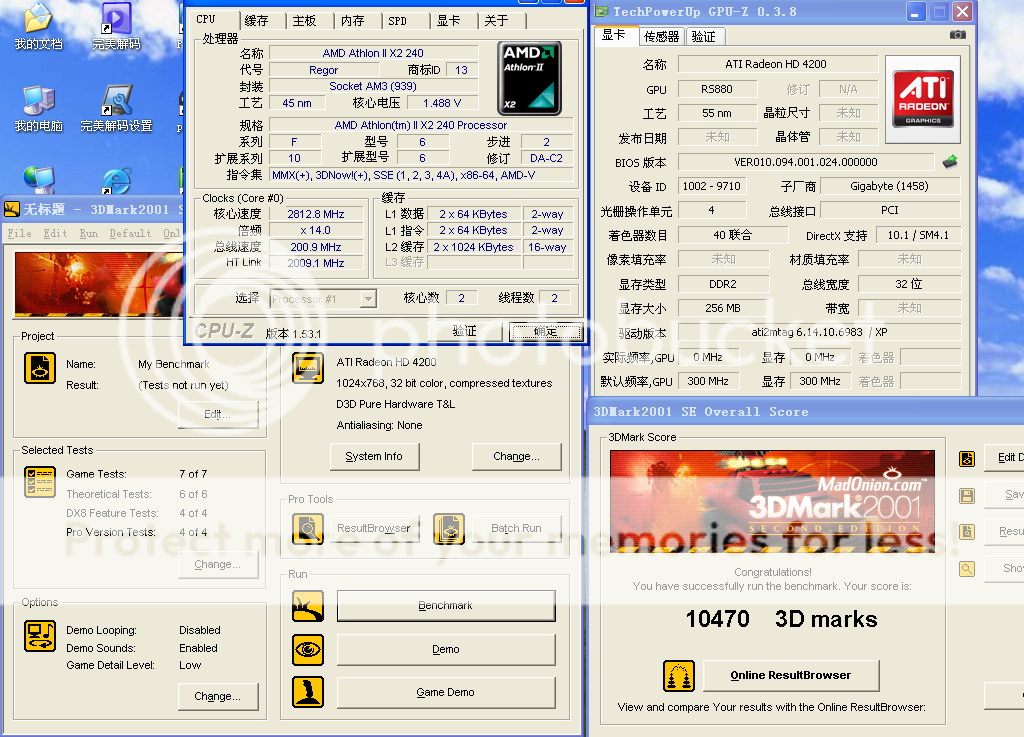Click the Selected Tests checklist icon
Screen dimensions: 1024x737
pos(40,482)
